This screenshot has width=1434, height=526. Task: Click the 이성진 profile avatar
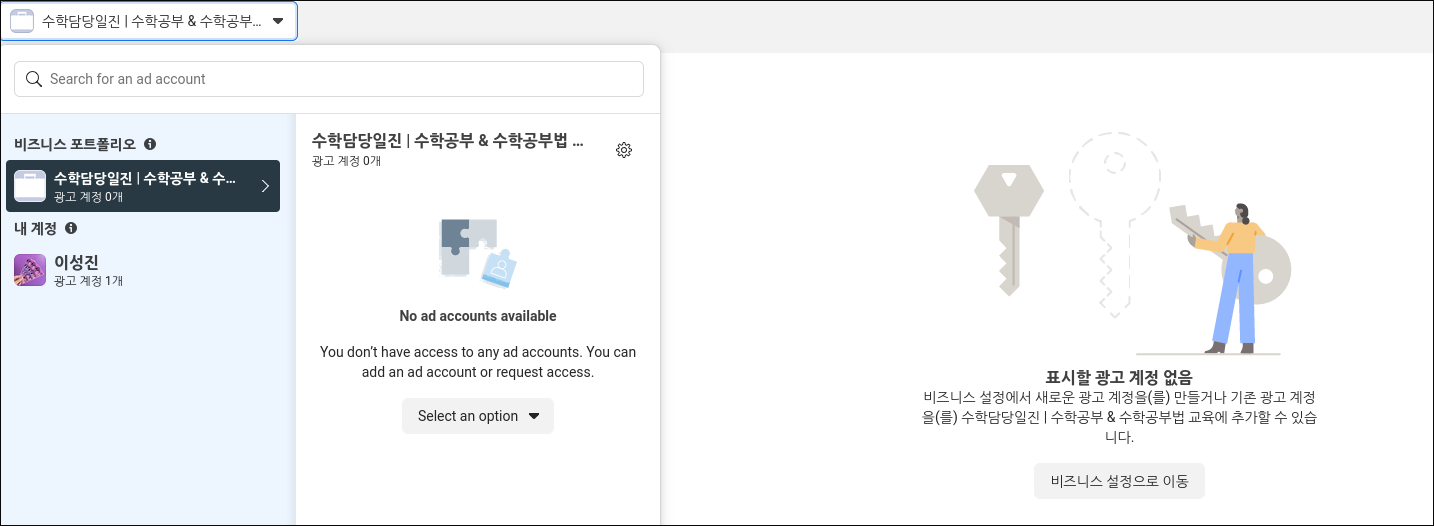(30, 270)
